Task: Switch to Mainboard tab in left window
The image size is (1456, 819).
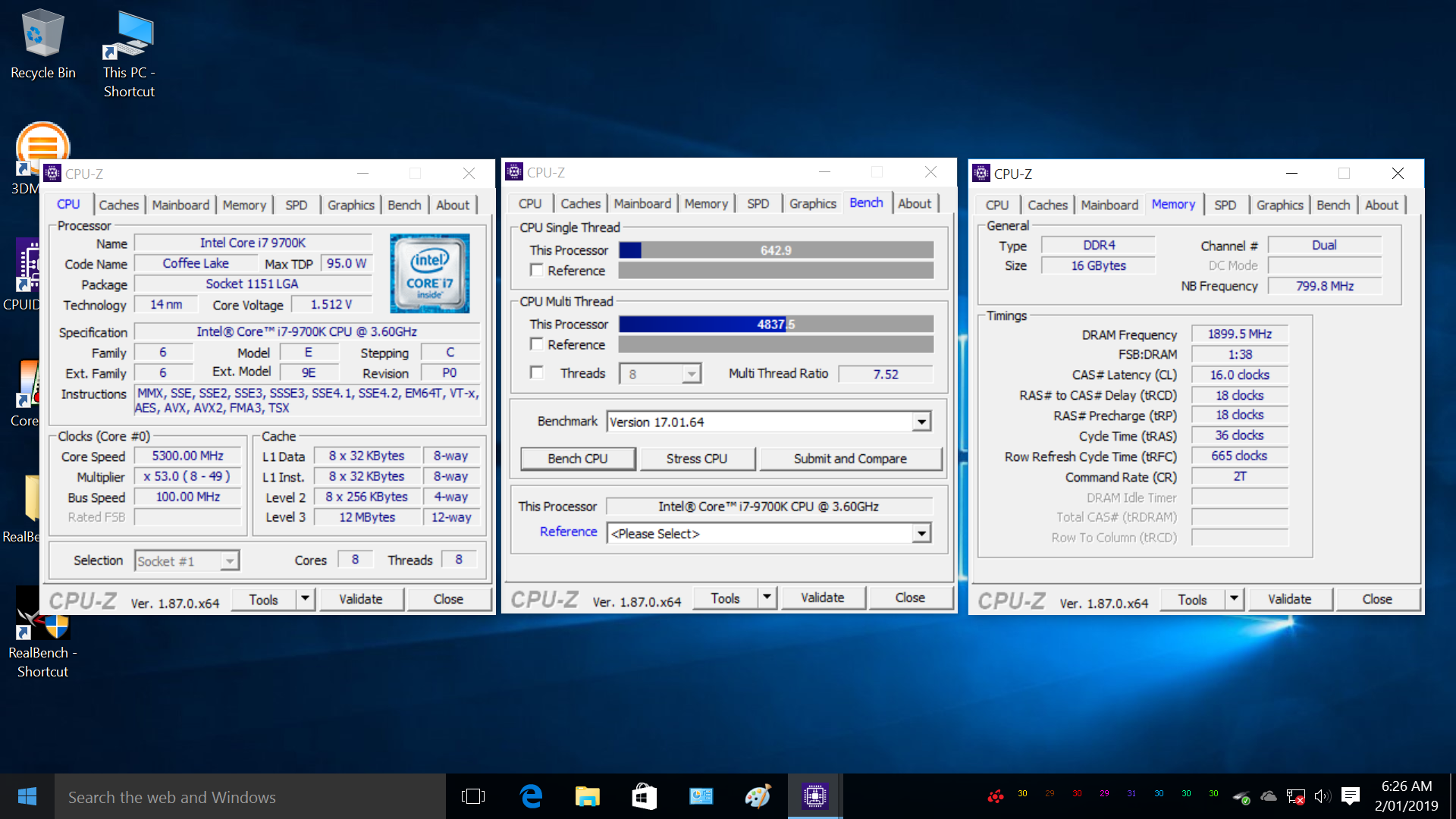Action: 180,205
